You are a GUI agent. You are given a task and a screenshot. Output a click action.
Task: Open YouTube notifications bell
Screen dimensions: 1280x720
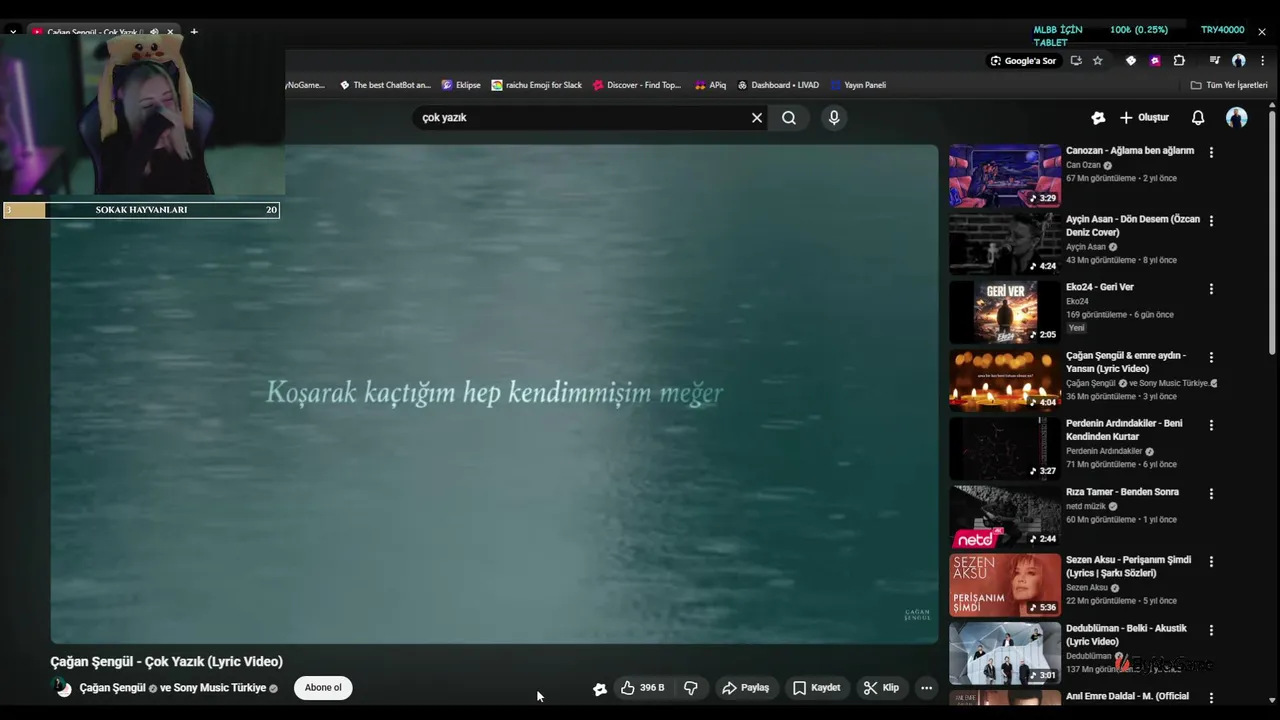pos(1198,118)
